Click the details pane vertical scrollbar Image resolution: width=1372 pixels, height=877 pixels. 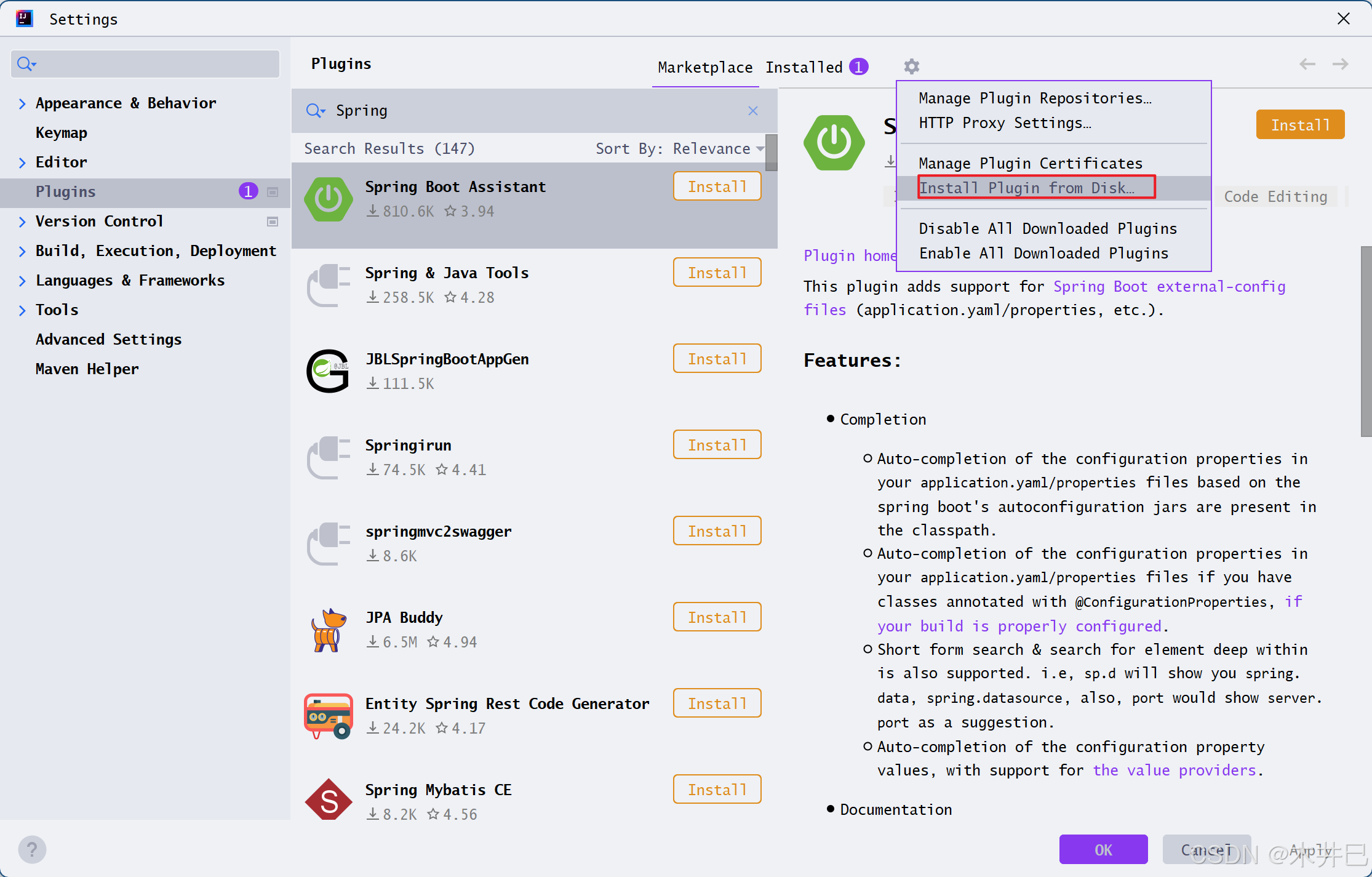(1366, 342)
